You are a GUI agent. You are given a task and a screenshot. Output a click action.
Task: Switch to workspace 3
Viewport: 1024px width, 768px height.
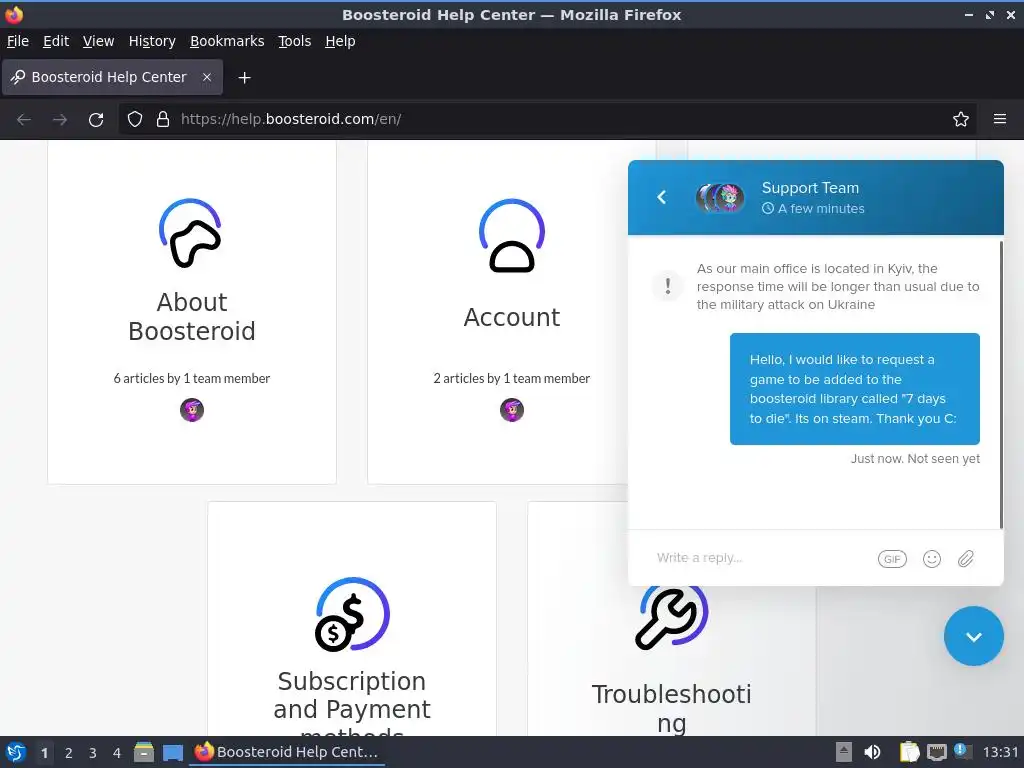coord(93,753)
